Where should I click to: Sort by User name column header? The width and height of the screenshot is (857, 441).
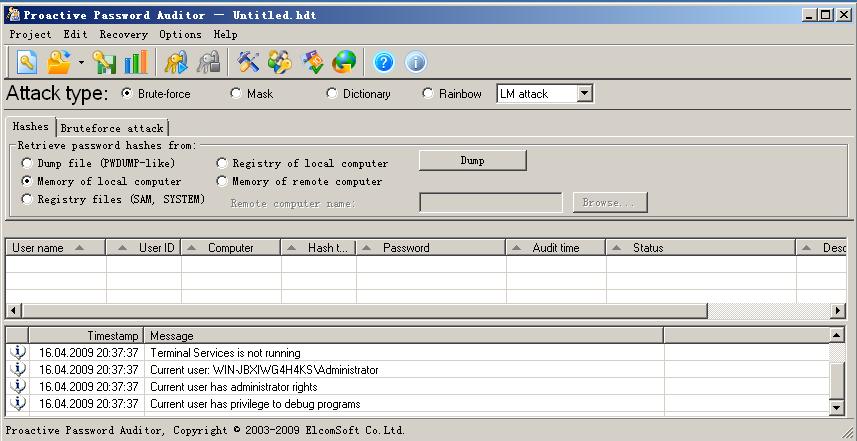click(55, 248)
